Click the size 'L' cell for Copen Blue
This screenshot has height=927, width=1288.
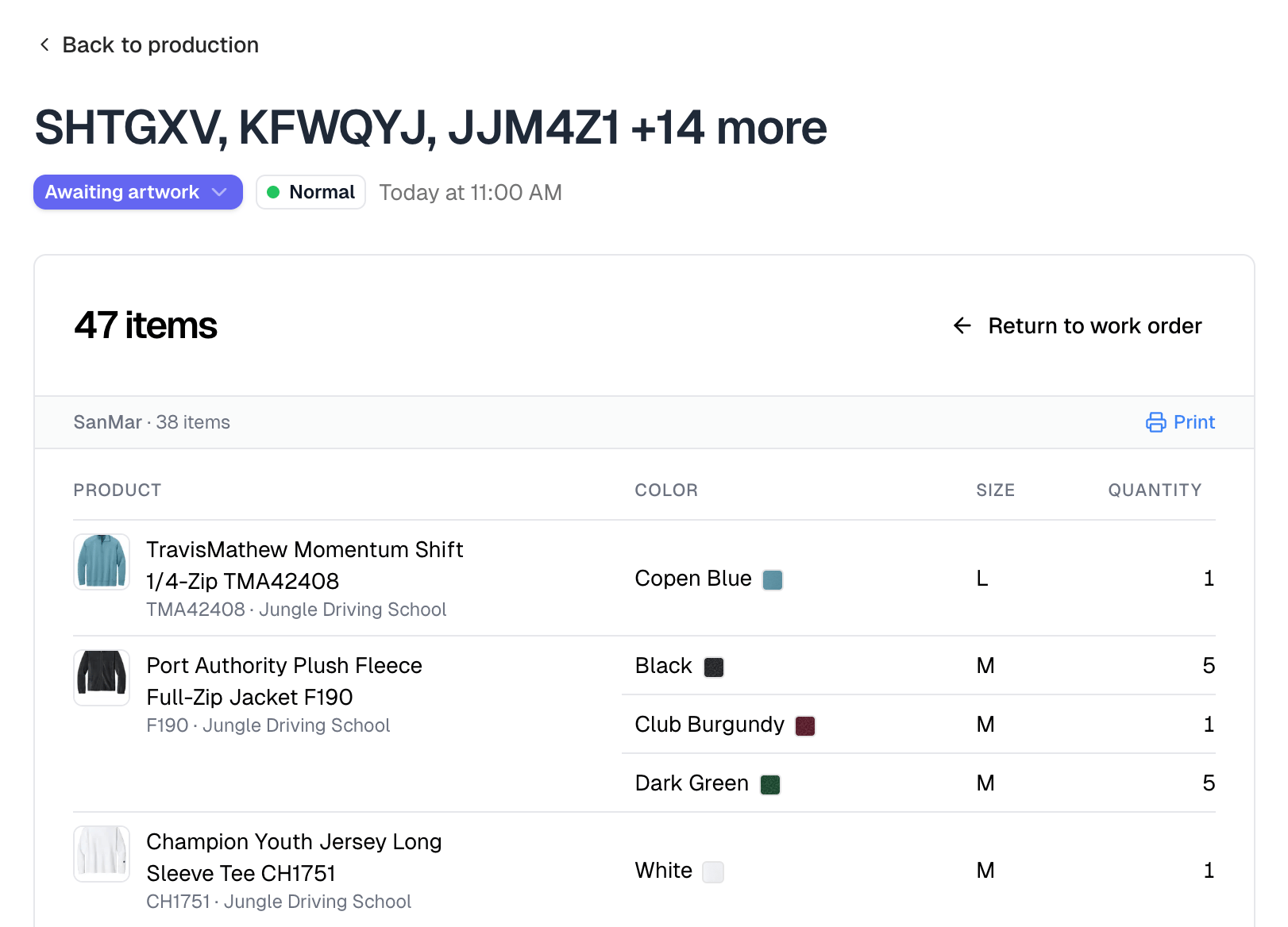982,579
